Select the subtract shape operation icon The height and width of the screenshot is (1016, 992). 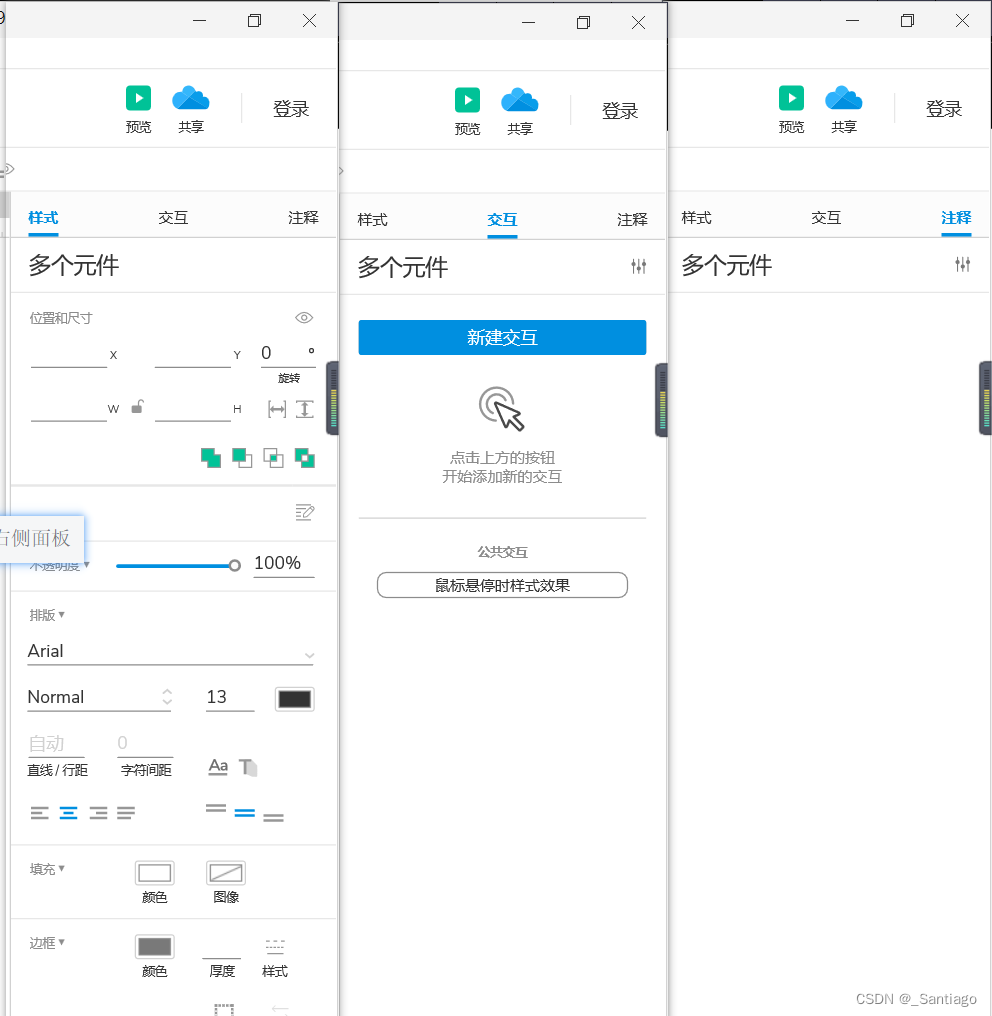(x=242, y=458)
